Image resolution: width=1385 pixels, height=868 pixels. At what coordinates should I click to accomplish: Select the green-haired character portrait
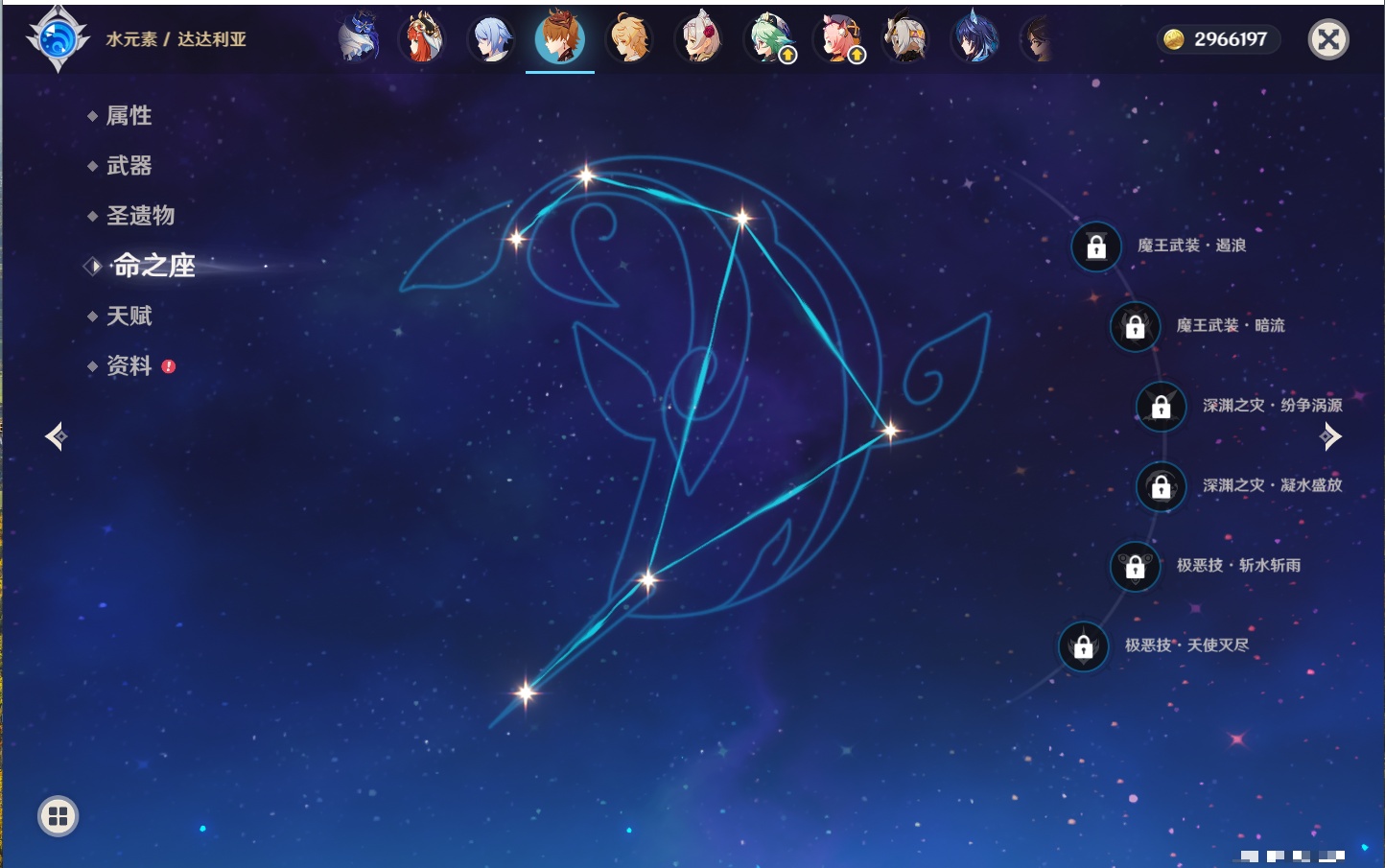(x=769, y=39)
